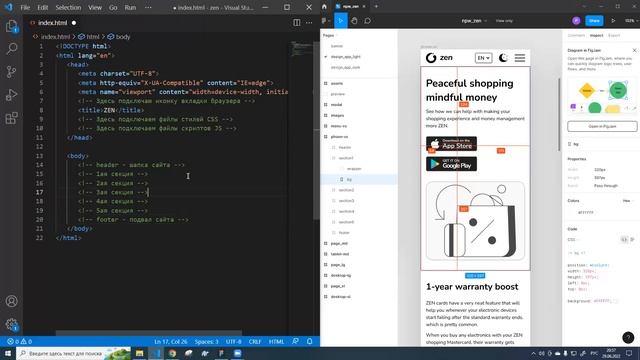Viewport: 640px width, 360px height.
Task: Open the Run and Debug view
Action: (x=11, y=95)
